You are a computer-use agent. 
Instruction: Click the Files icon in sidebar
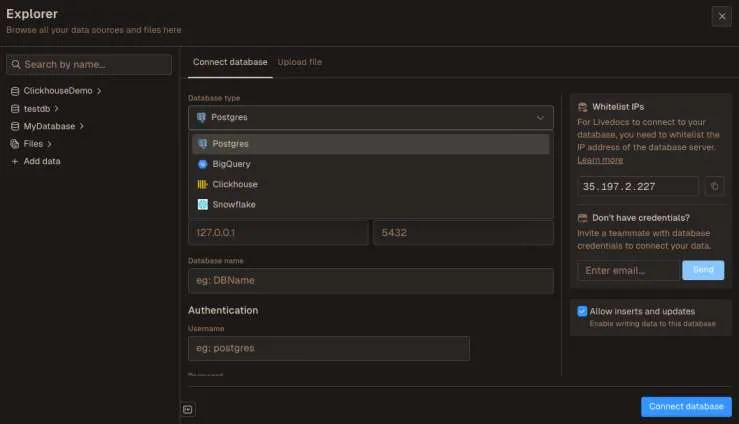pos(15,144)
